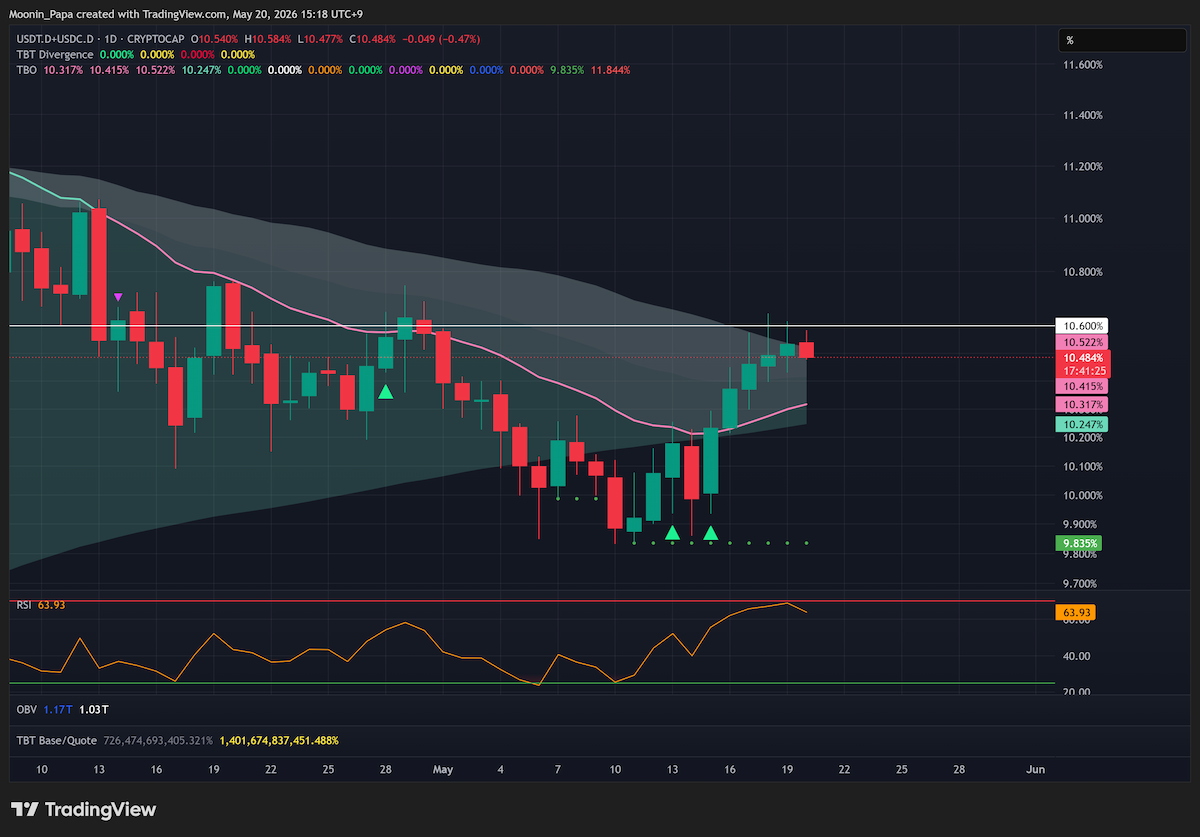Open the % scale box
The width and height of the screenshot is (1200, 837).
point(1123,40)
